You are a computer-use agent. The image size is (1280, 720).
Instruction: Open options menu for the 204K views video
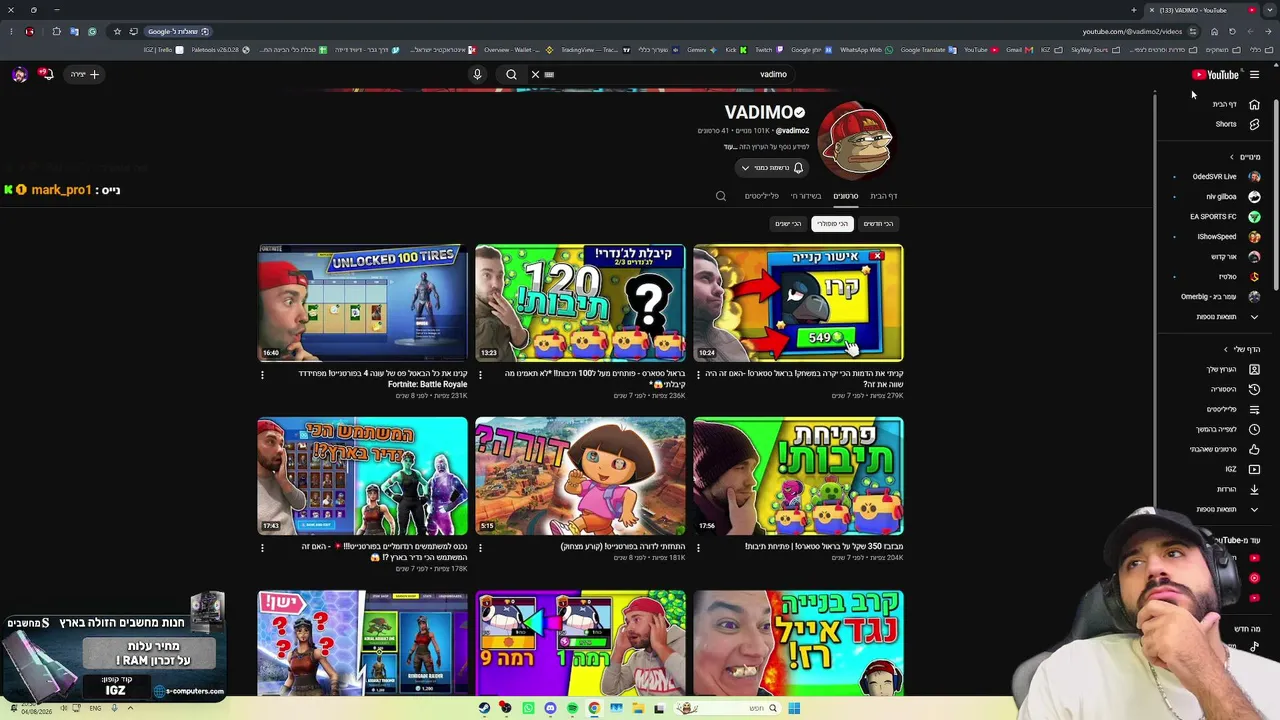pos(698,548)
